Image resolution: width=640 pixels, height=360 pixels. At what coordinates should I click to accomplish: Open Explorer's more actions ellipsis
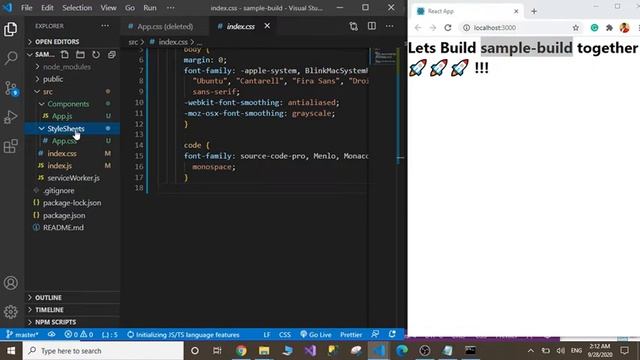coord(105,26)
